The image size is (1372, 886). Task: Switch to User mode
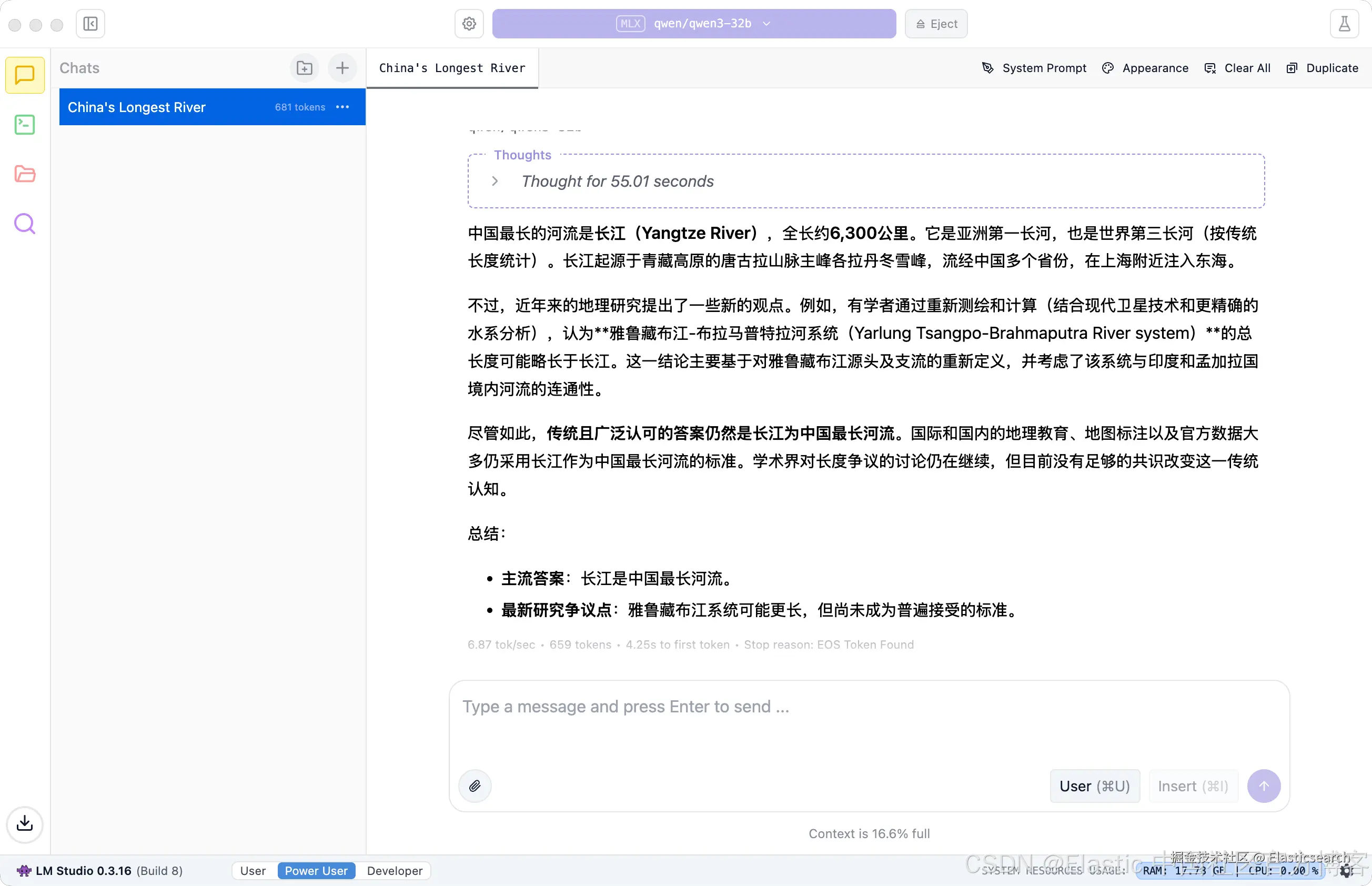(x=253, y=870)
